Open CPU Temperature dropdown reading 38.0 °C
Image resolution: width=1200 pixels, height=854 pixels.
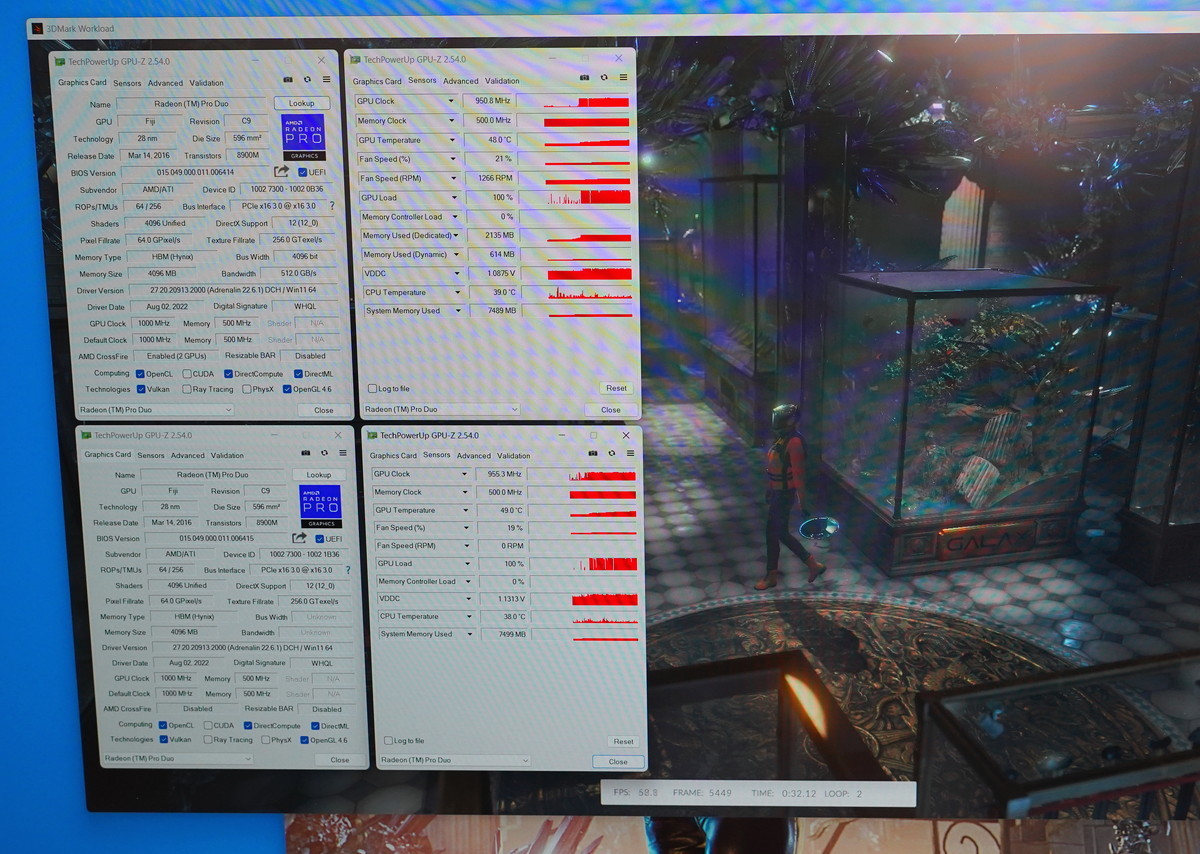pyautogui.click(x=467, y=616)
